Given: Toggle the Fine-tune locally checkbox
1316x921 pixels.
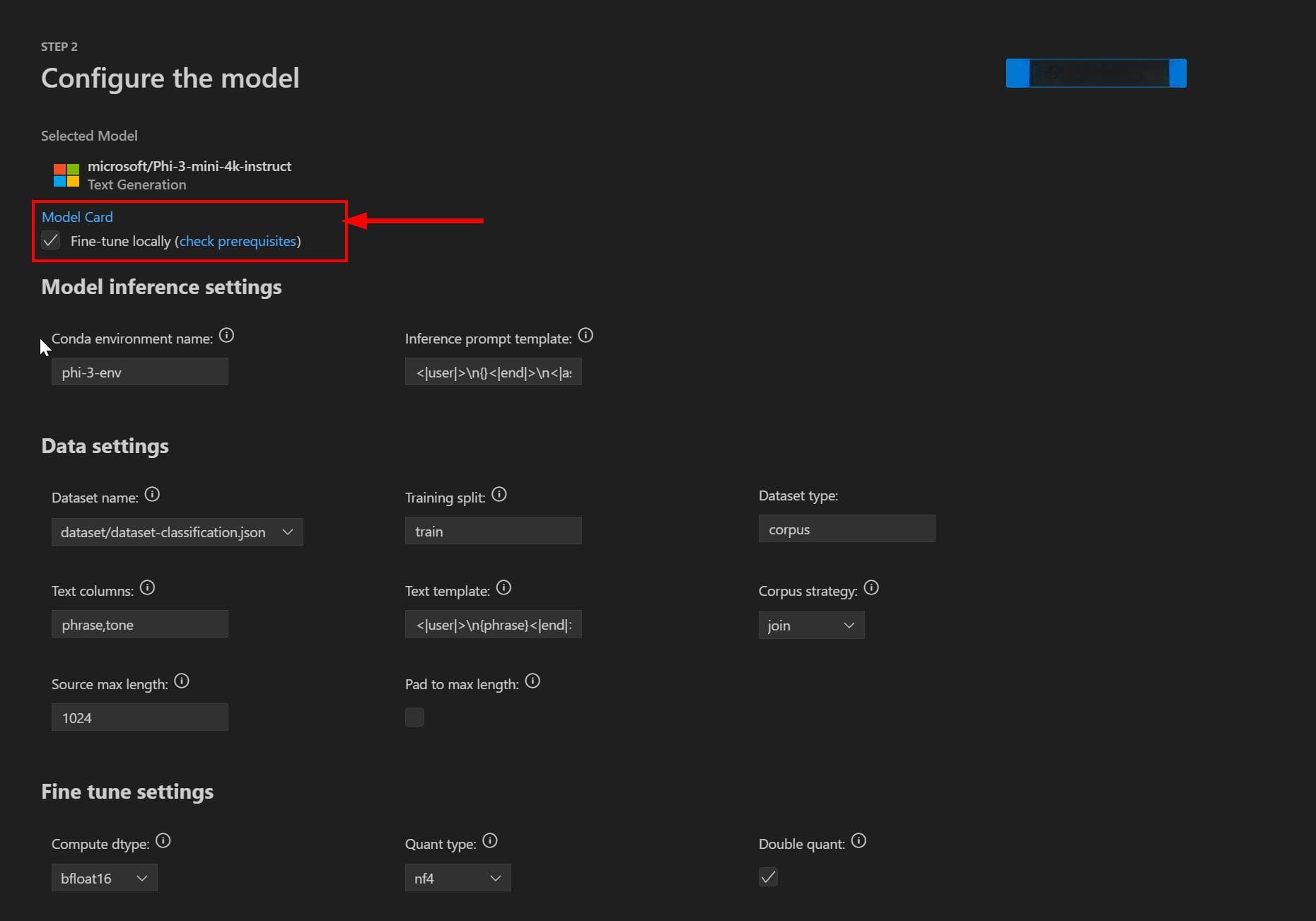Looking at the screenshot, I should (51, 241).
